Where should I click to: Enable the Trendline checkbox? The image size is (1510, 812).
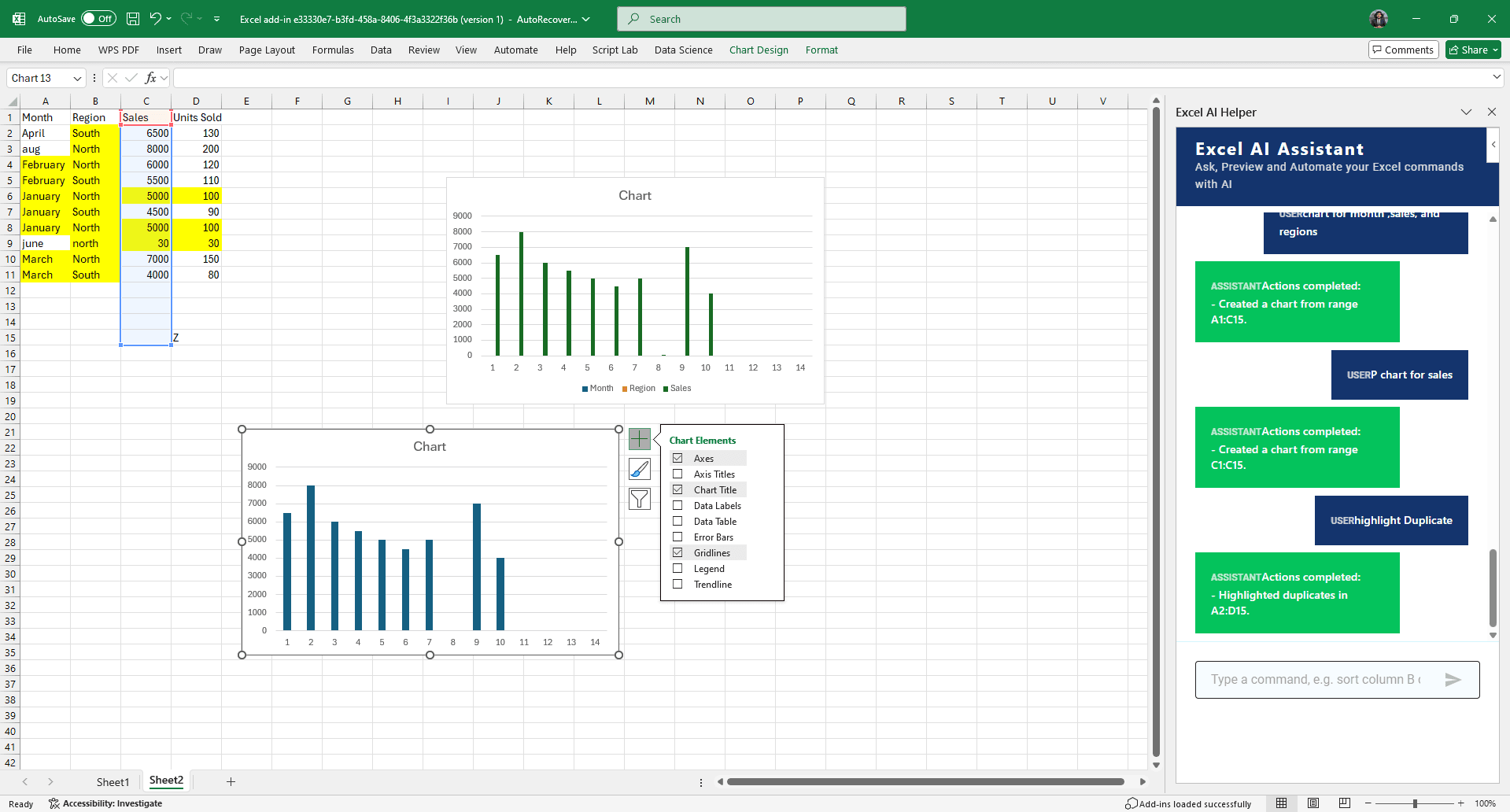pos(677,584)
